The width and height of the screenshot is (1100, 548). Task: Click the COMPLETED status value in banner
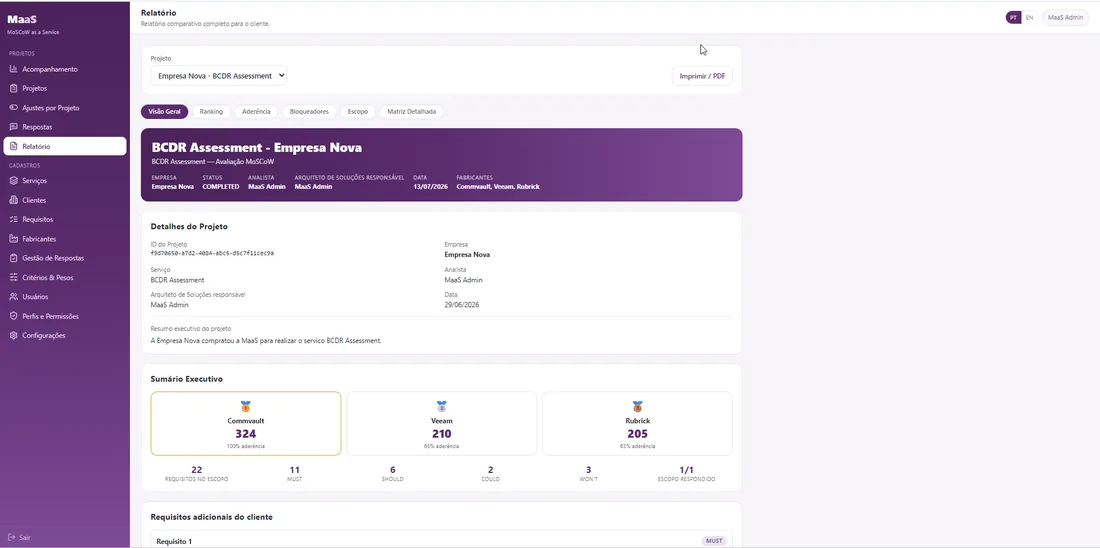tap(221, 187)
